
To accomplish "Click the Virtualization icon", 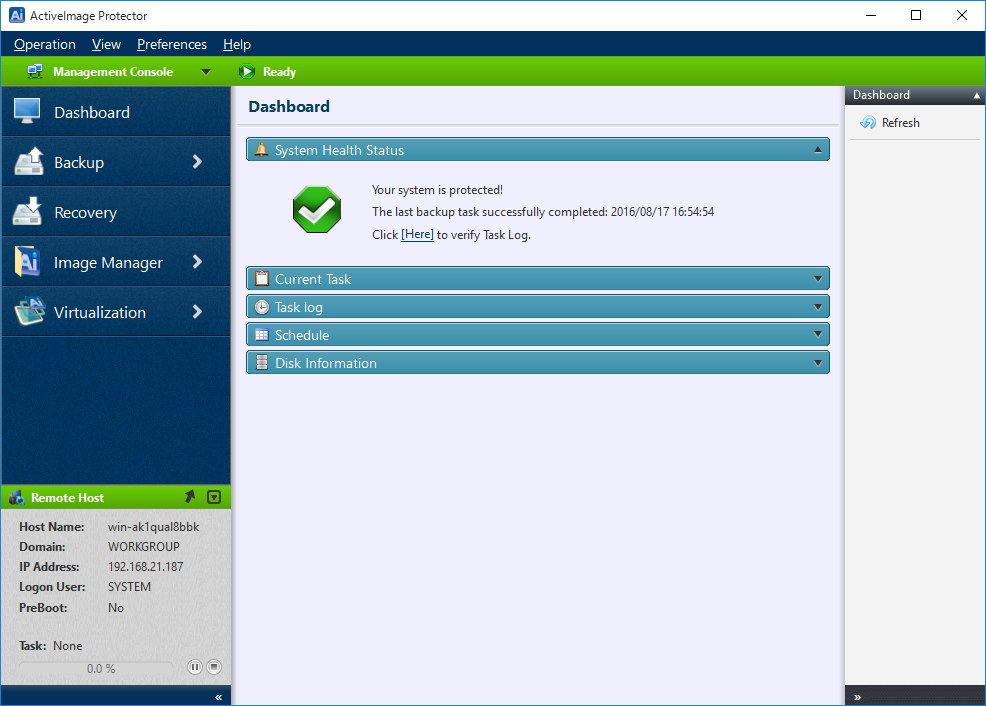I will point(28,312).
